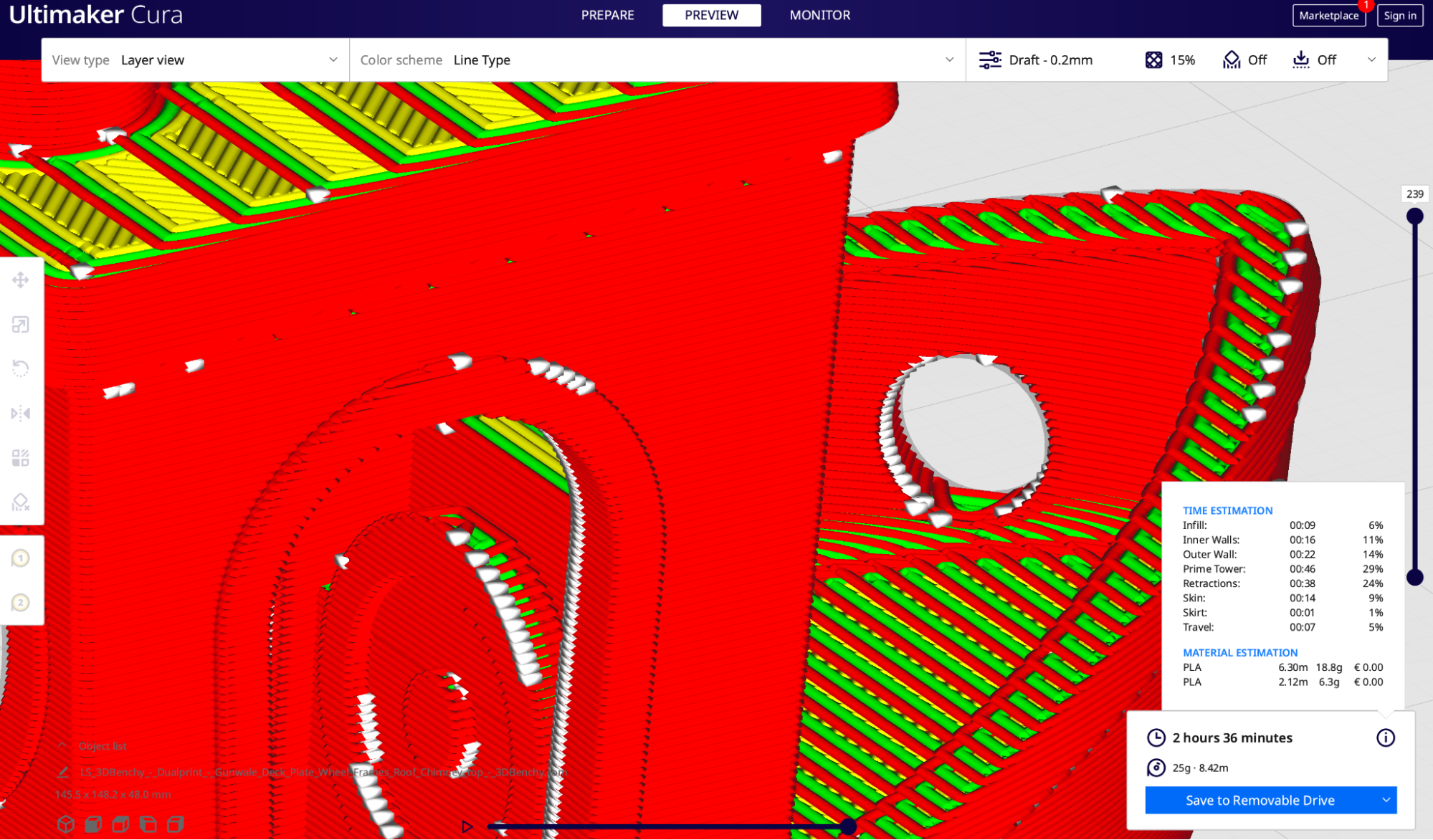The width and height of the screenshot is (1433, 840).
Task: Click the adhesion icon showing Off
Action: [1300, 59]
